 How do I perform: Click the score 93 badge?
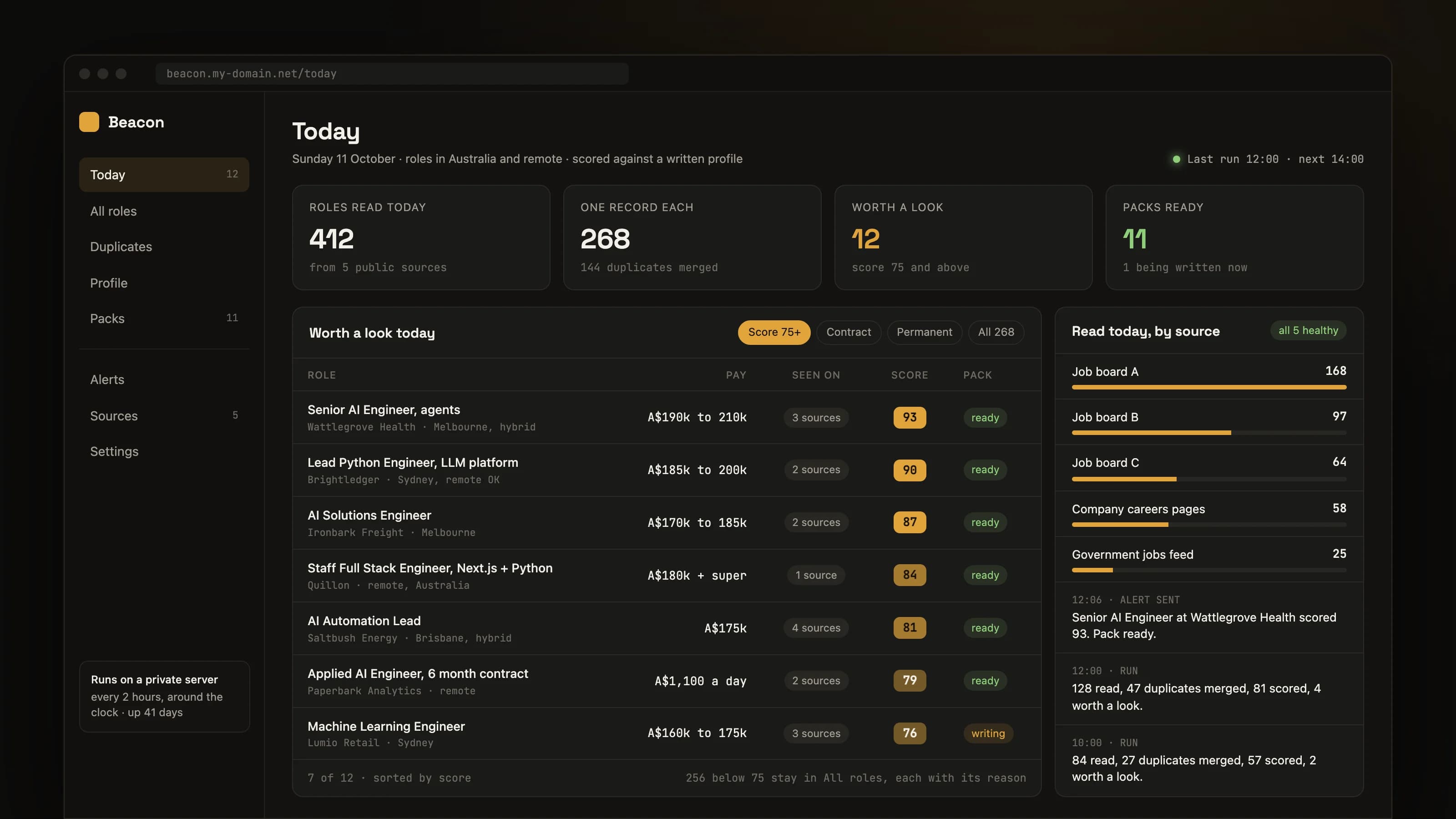910,417
